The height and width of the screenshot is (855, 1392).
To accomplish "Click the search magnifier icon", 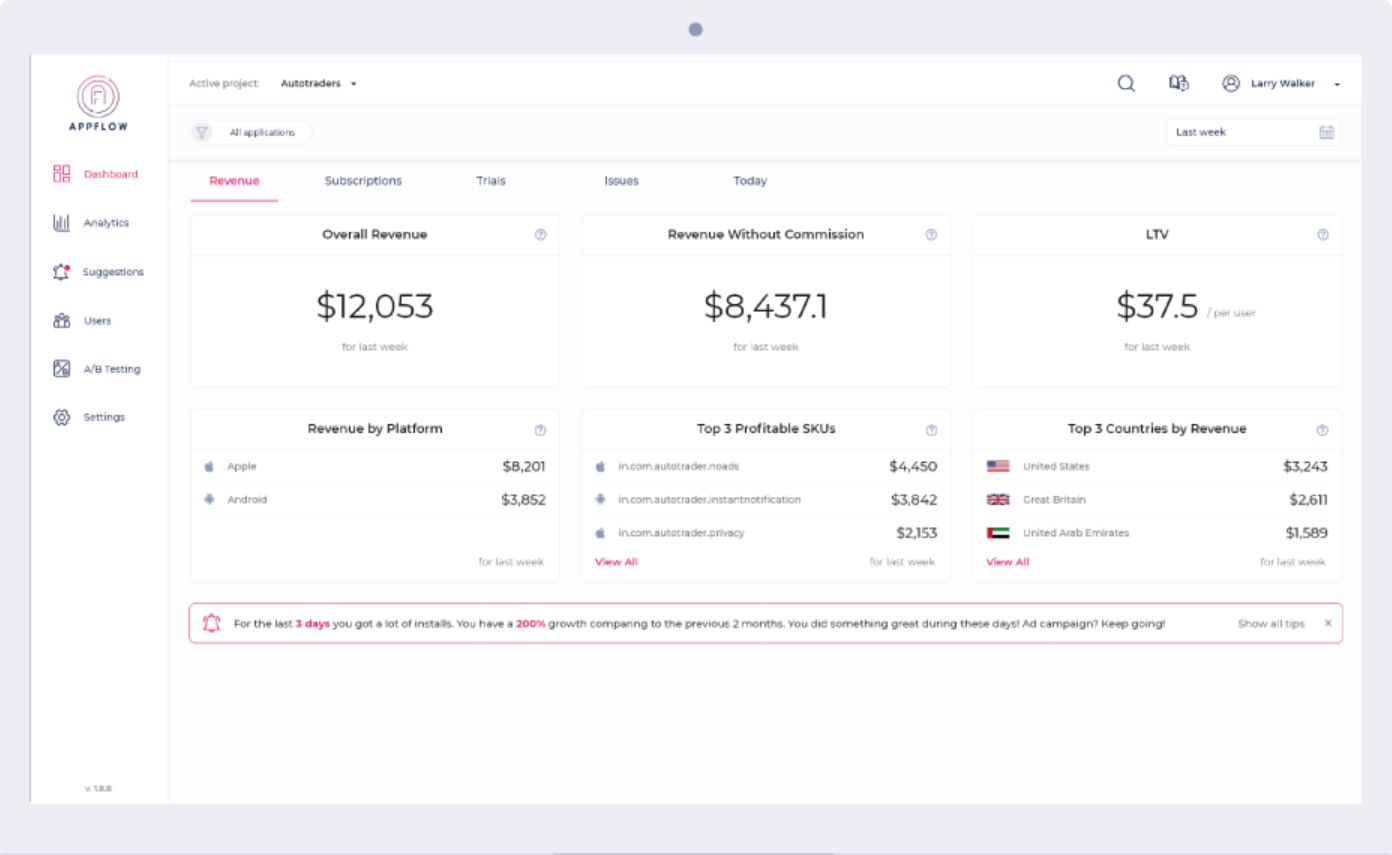I will (1126, 84).
